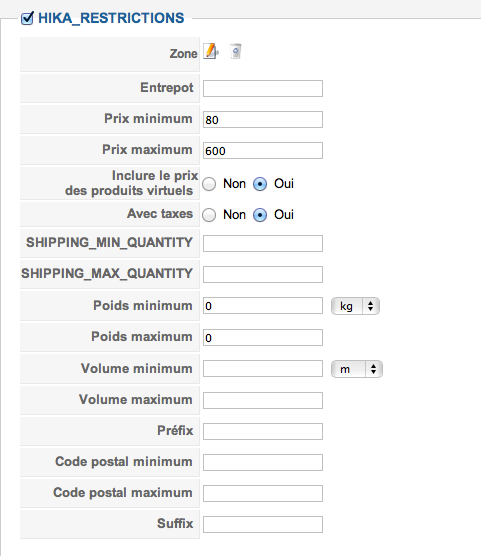Select Oui for Avec taxes
Viewport: 481px width, 556px height.
coord(260,215)
